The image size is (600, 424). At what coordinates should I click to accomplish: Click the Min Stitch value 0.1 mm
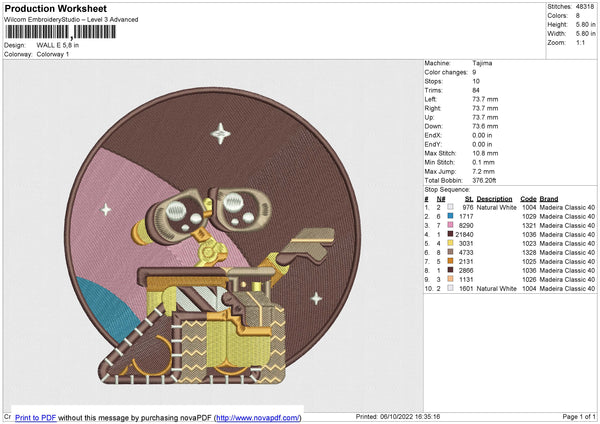click(483, 162)
